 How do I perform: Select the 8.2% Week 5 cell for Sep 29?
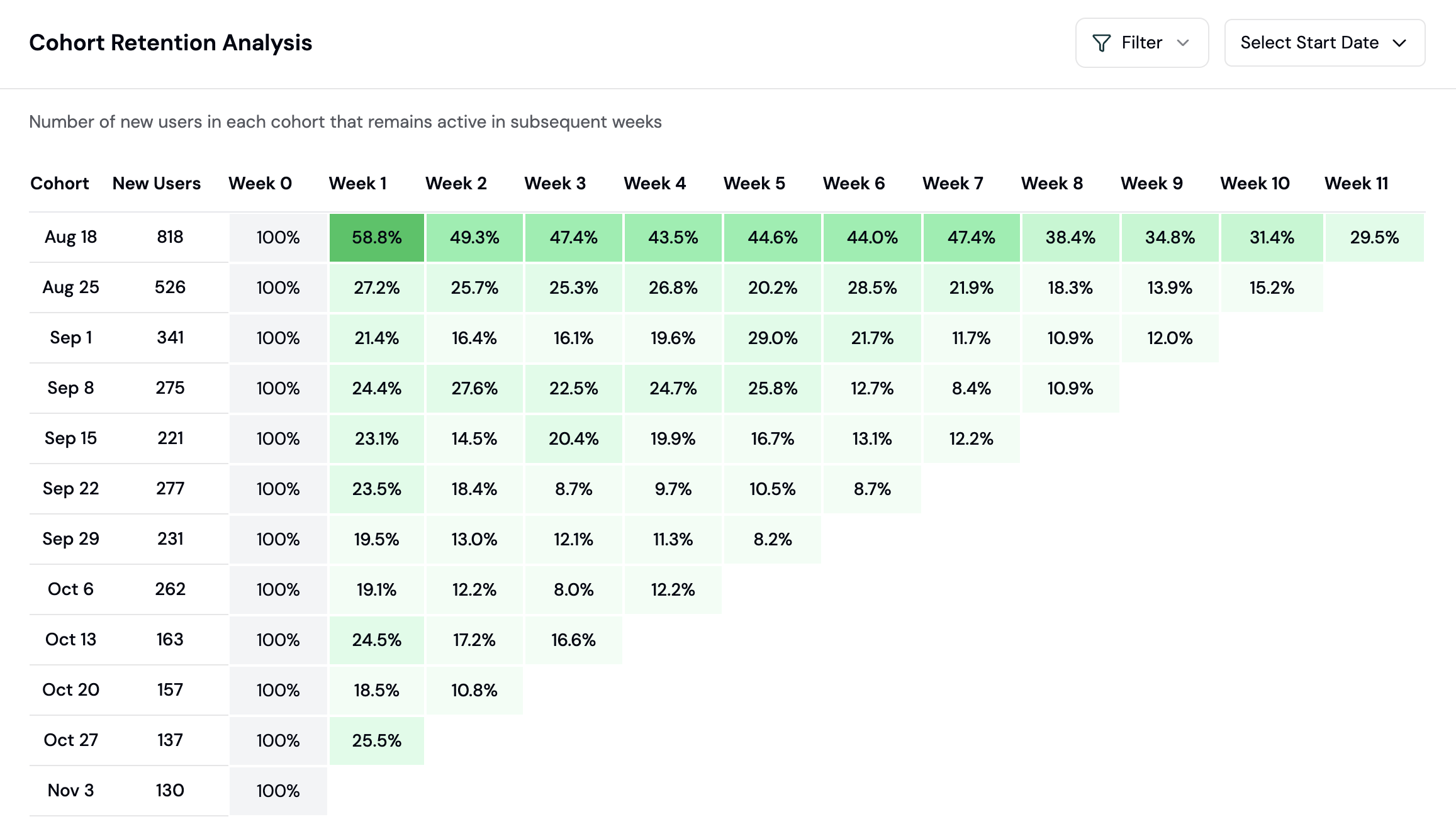pyautogui.click(x=773, y=539)
